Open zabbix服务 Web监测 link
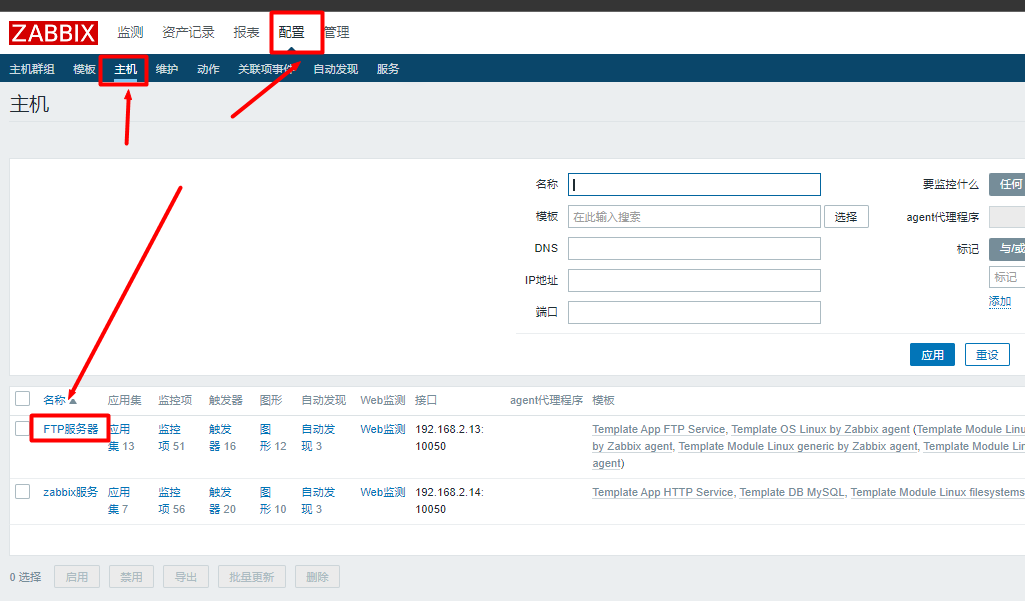The width and height of the screenshot is (1025, 601). point(382,492)
